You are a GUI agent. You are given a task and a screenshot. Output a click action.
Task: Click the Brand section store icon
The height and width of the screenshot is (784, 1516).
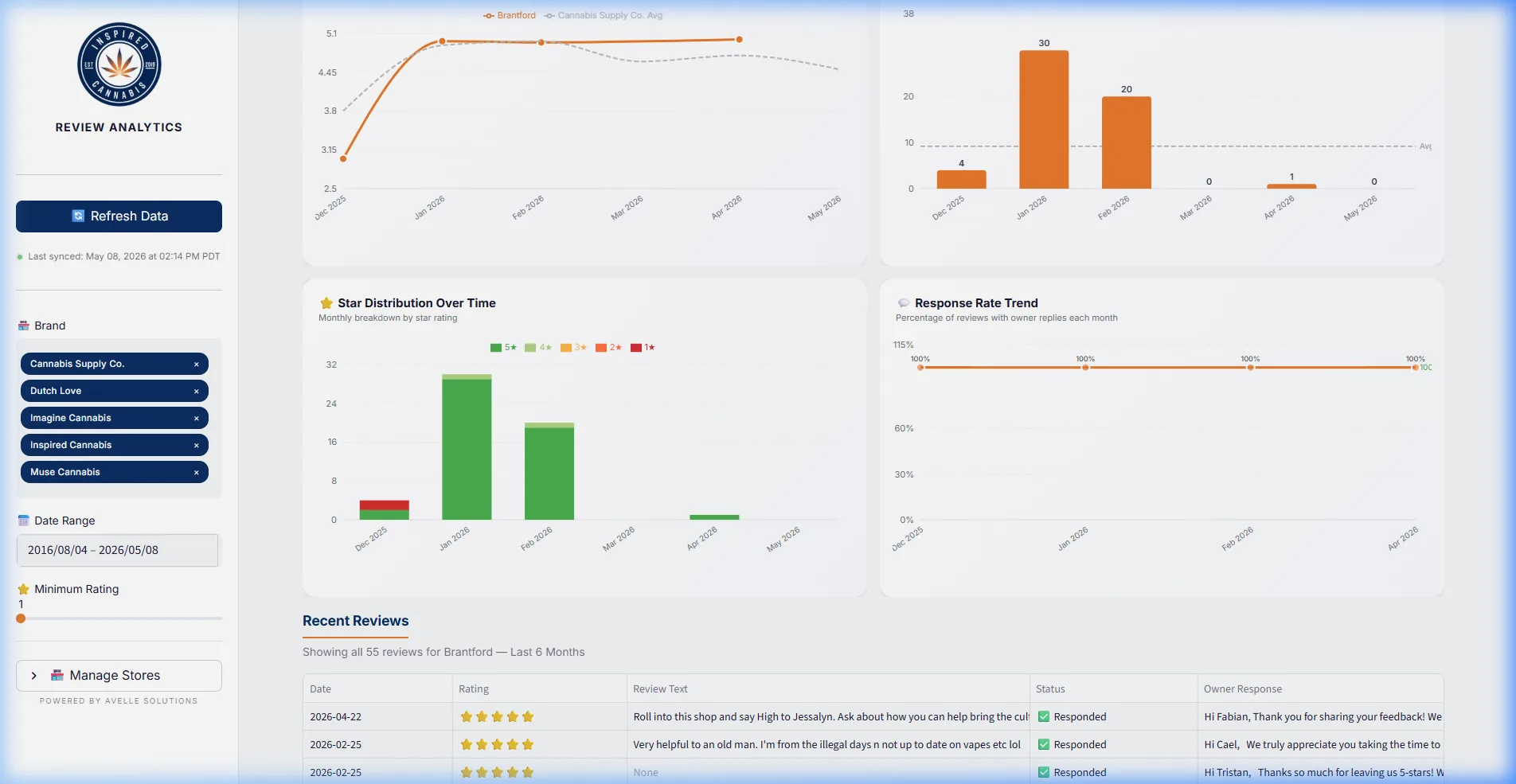pyautogui.click(x=24, y=326)
